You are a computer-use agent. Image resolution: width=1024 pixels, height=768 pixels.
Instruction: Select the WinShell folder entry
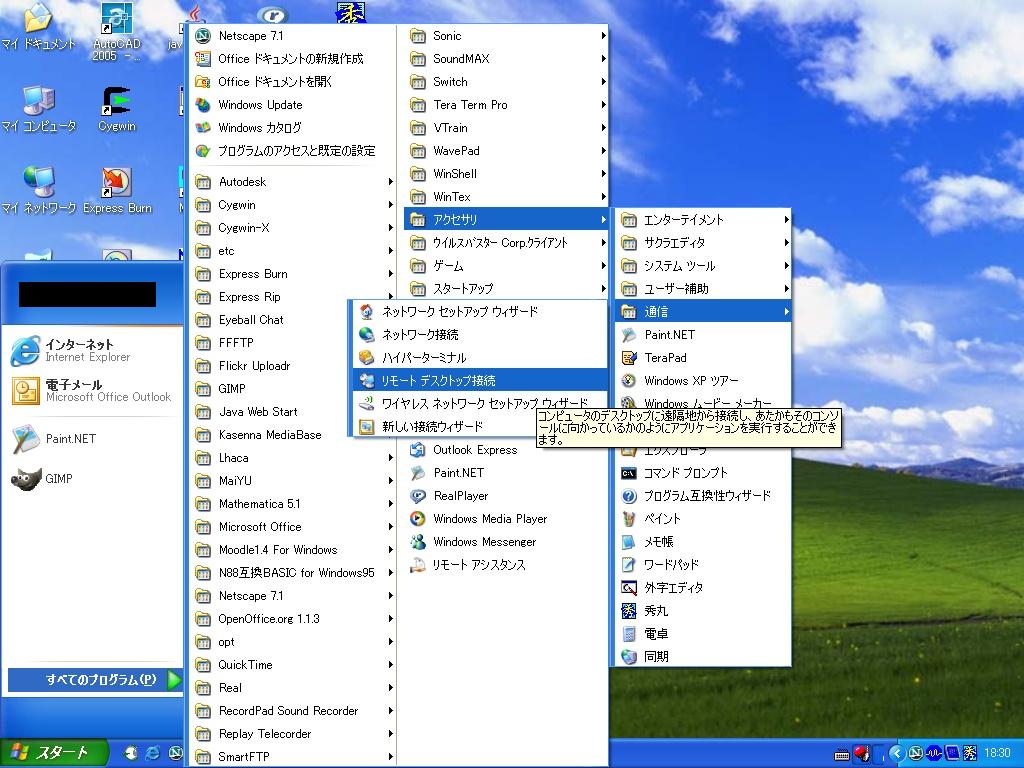506,174
